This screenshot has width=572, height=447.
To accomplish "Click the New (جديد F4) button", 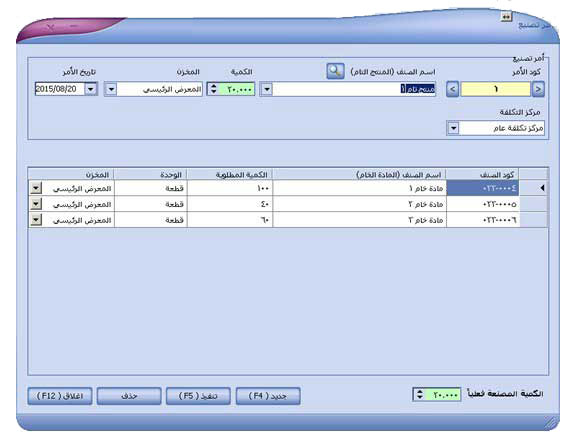I will [268, 396].
